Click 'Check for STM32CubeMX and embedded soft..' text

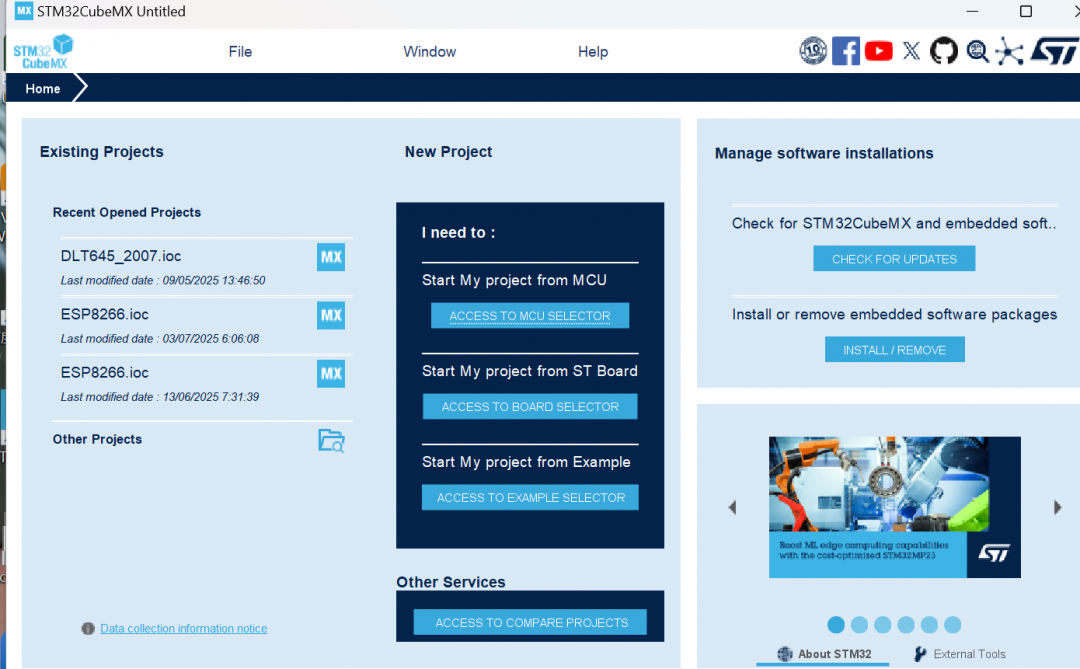[x=894, y=224]
